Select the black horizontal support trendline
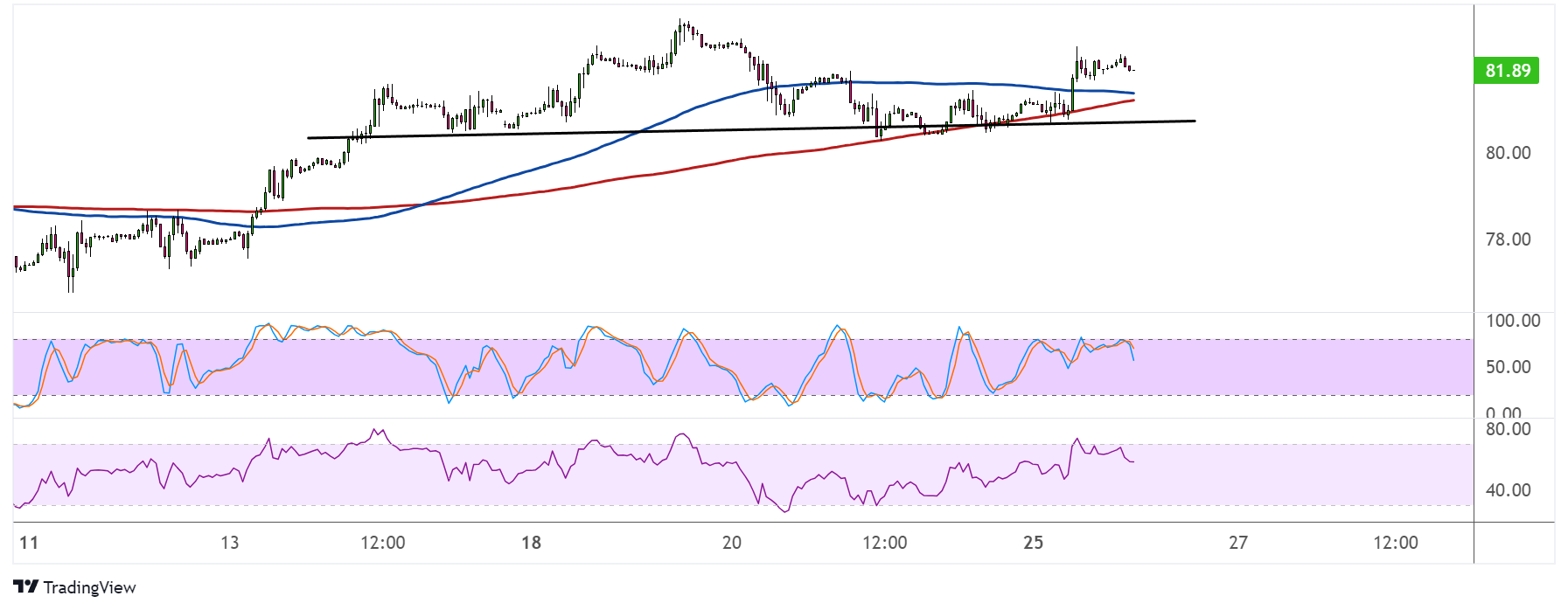 click(752, 129)
